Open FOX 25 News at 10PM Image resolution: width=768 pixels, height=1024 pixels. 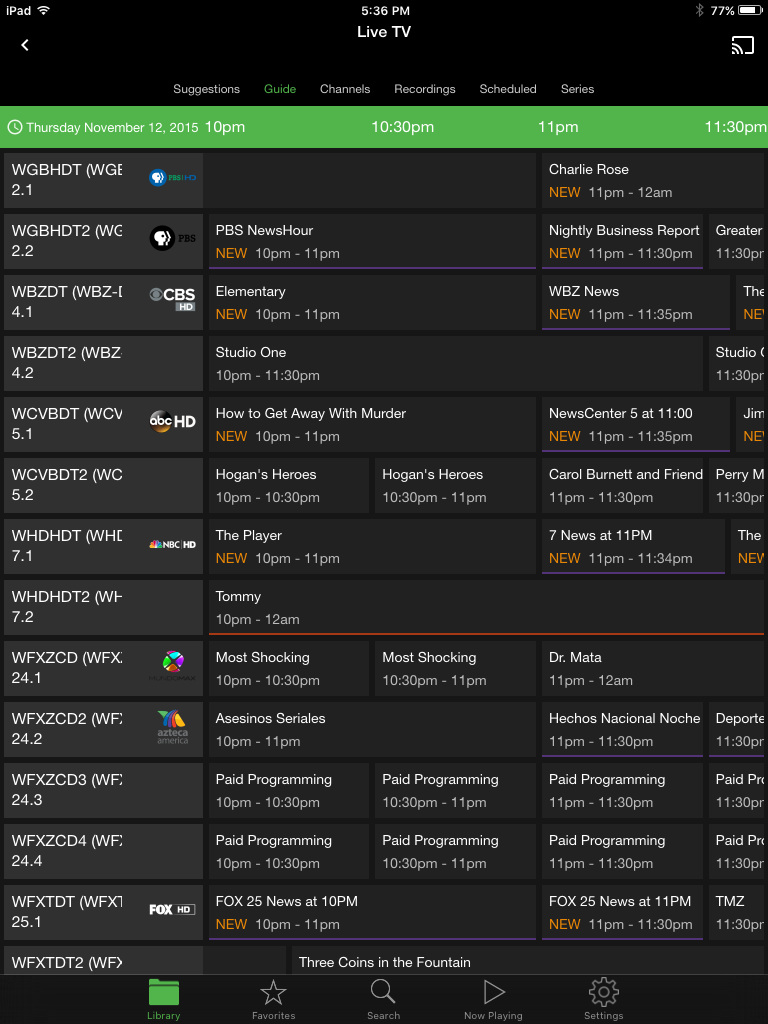(372, 912)
